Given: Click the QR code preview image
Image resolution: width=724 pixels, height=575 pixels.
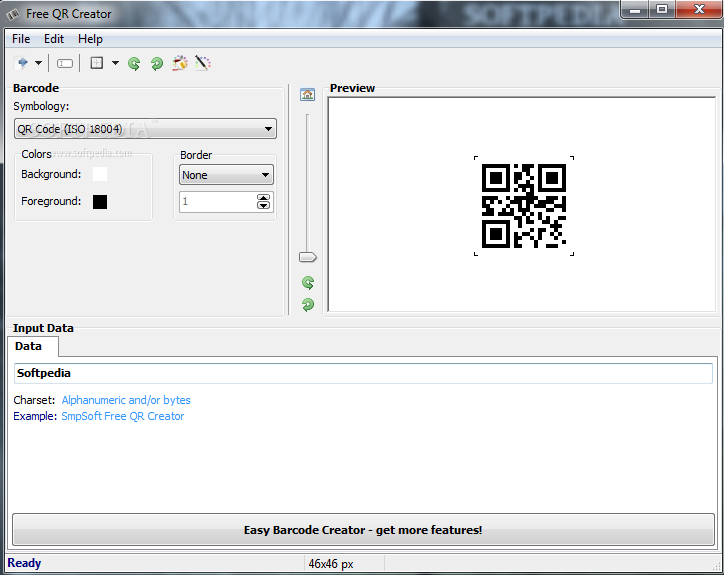Looking at the screenshot, I should (x=524, y=206).
